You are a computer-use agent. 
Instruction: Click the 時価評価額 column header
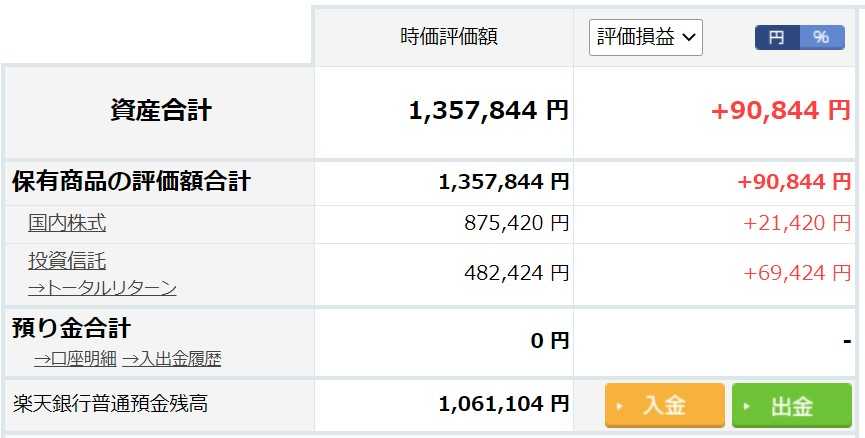coord(449,36)
